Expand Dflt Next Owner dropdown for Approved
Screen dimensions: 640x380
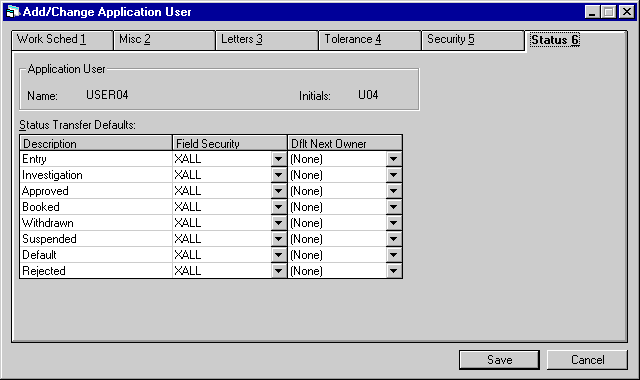point(394,191)
